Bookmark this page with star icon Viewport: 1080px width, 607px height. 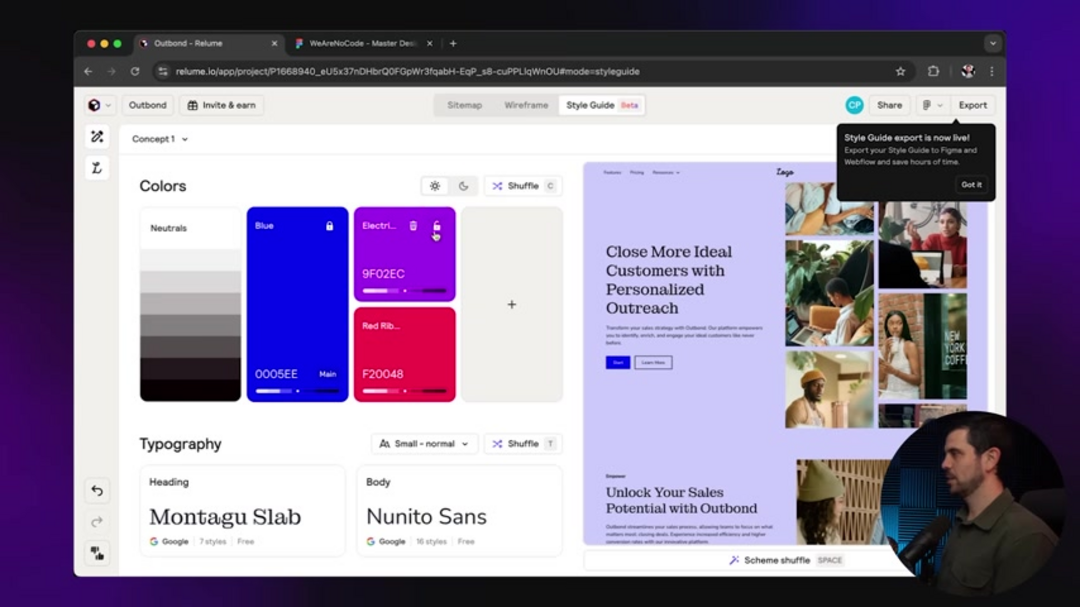tap(900, 72)
